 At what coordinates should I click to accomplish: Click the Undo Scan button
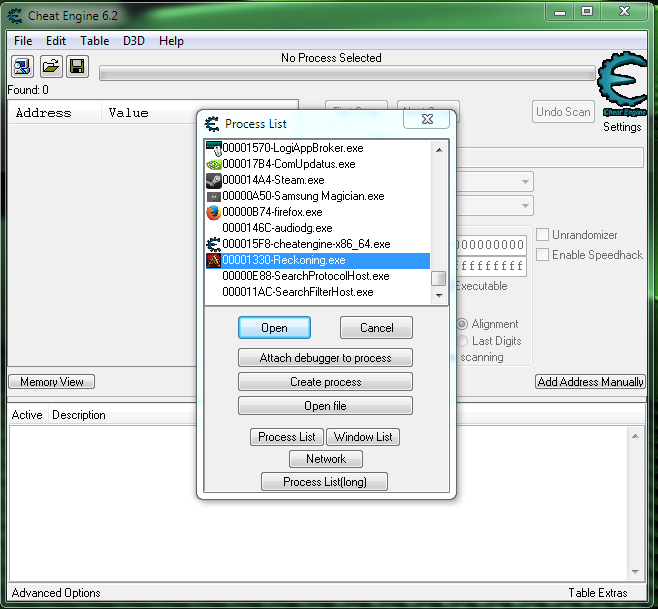563,112
